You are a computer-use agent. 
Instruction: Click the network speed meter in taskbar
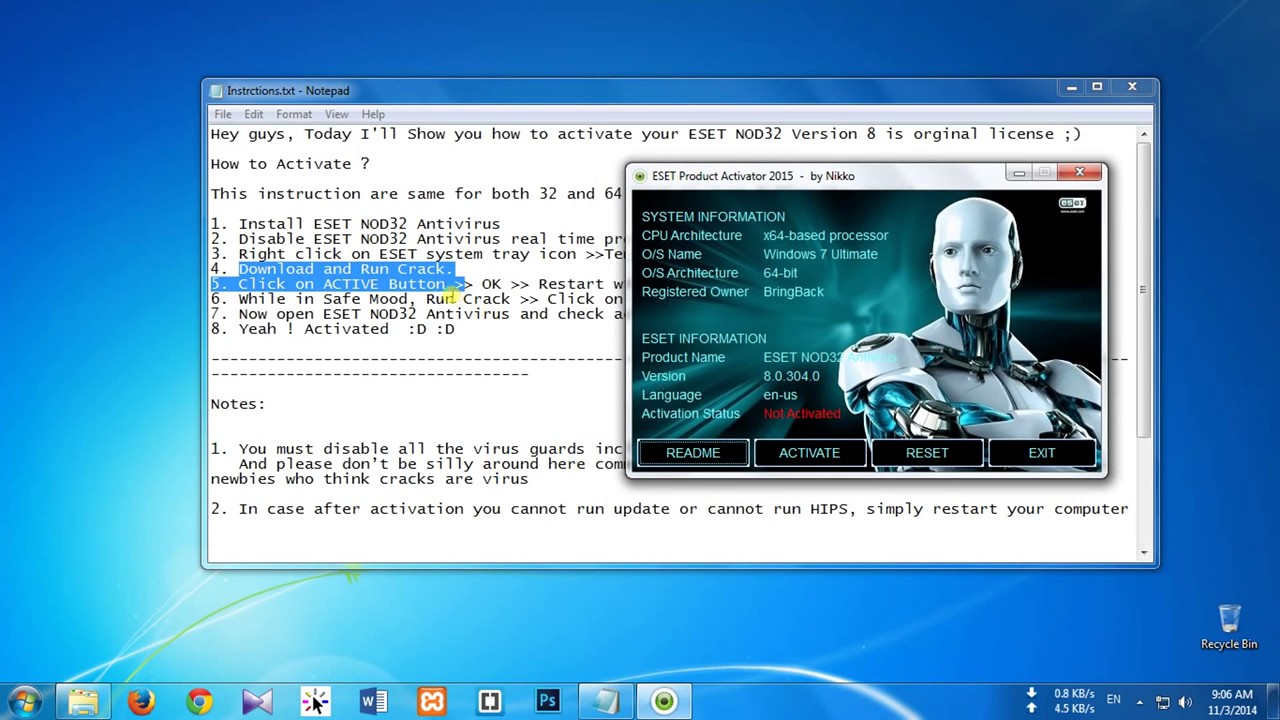tap(1062, 701)
